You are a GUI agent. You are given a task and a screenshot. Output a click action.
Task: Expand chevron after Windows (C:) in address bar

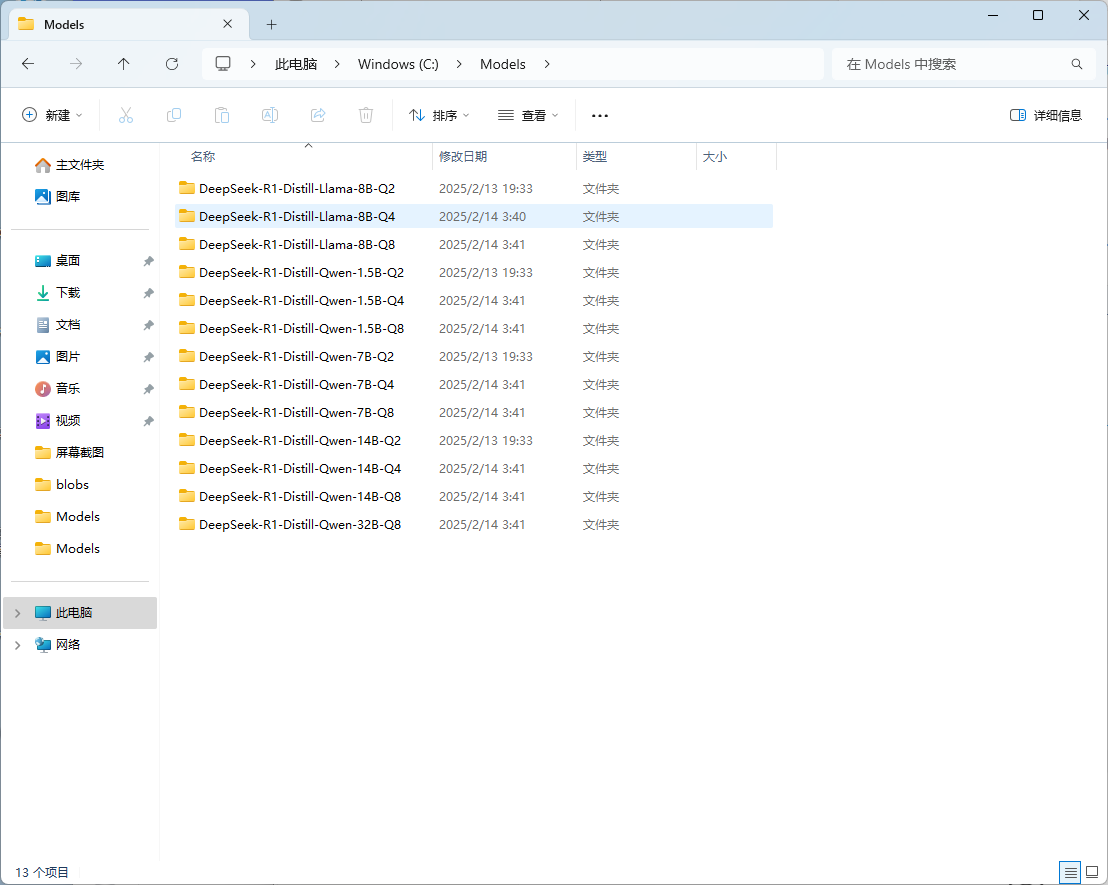(459, 64)
